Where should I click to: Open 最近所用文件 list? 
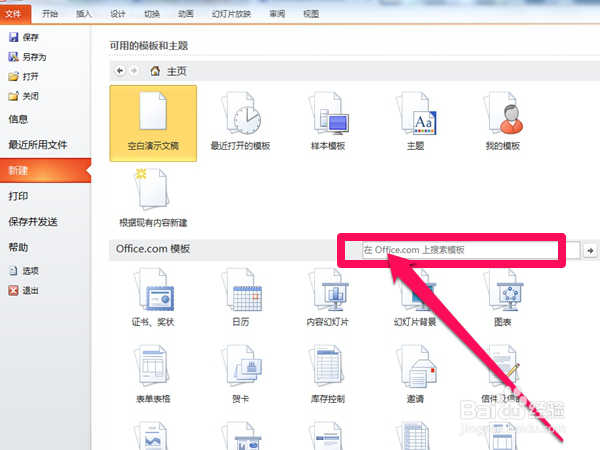click(x=38, y=145)
